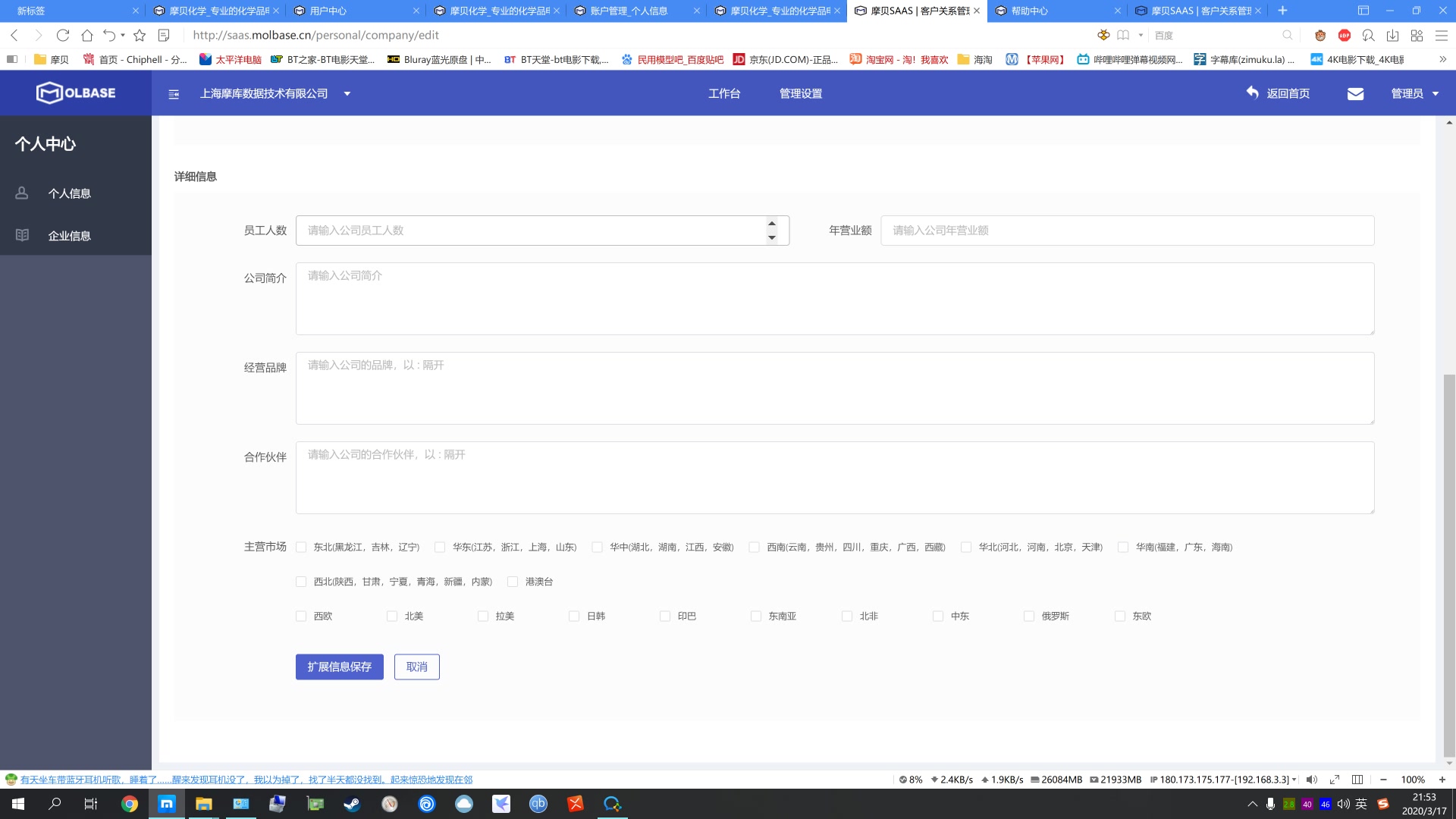Open a new browser tab with plus
The image size is (1456, 819).
point(1282,11)
